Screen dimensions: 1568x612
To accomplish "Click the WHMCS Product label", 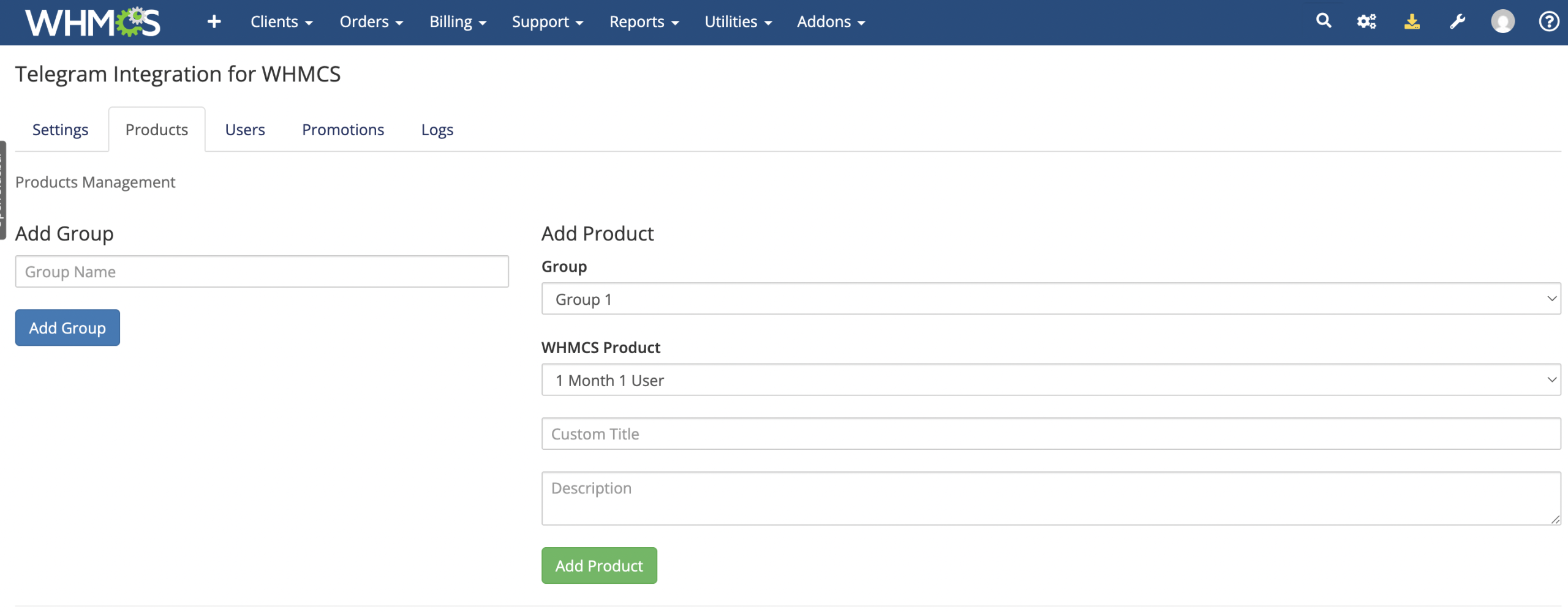I will (601, 348).
